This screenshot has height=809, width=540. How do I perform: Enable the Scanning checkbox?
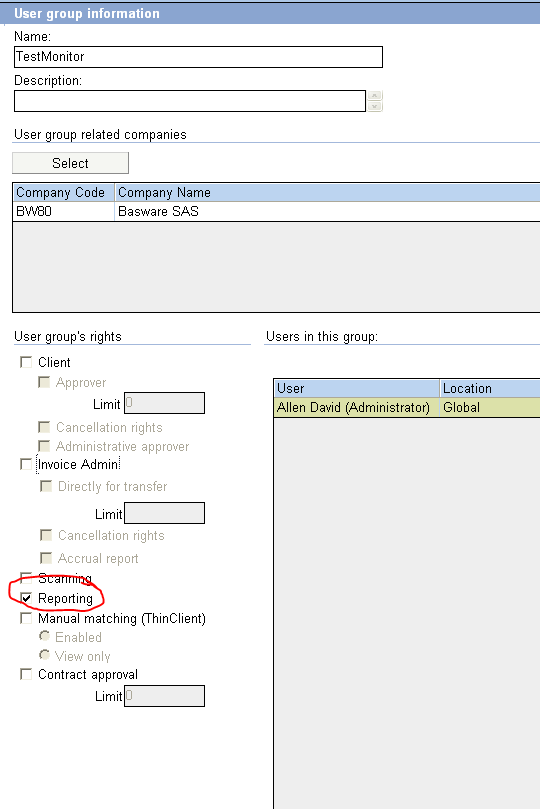click(26, 577)
